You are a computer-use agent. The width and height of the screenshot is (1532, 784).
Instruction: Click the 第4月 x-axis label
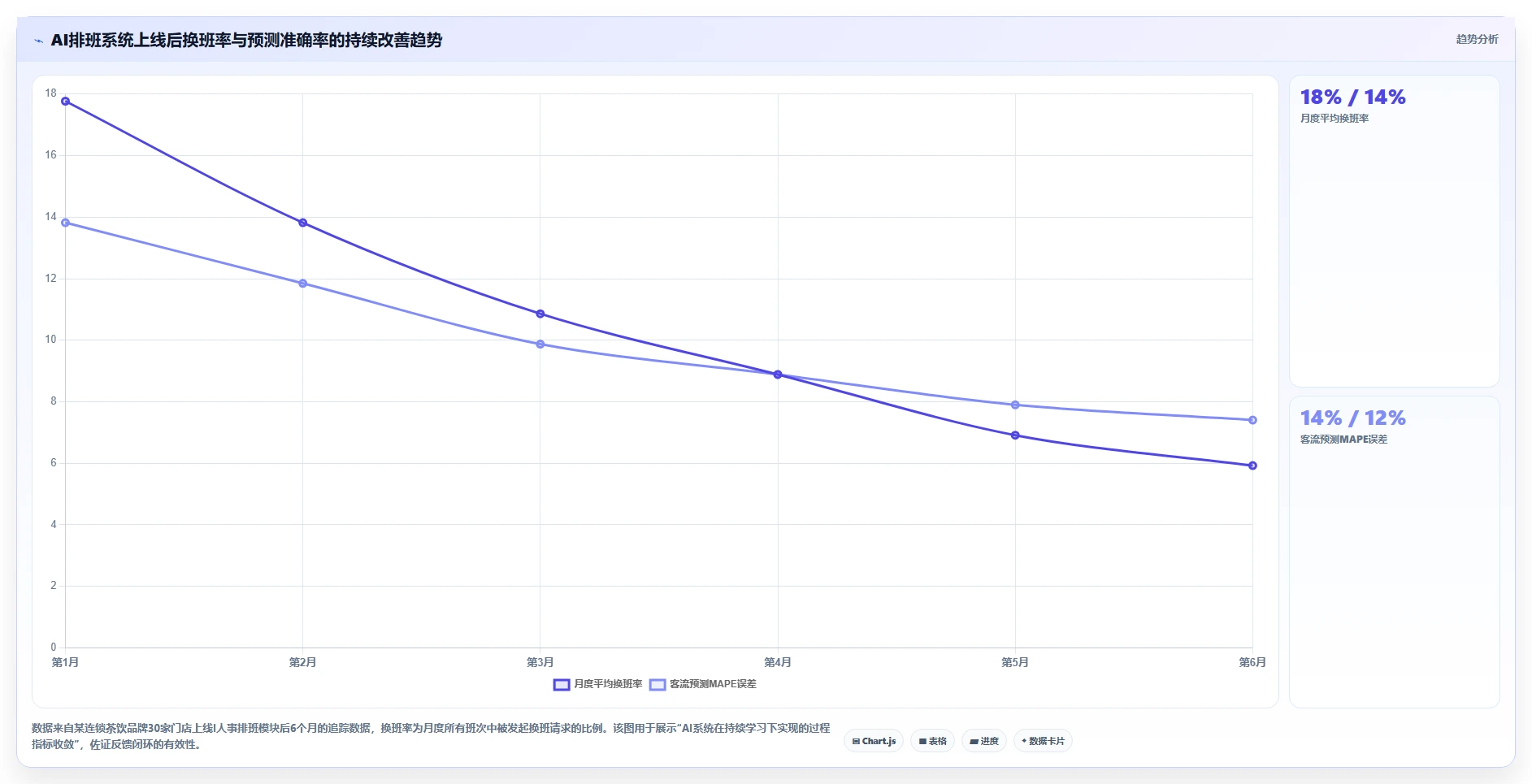pos(777,662)
